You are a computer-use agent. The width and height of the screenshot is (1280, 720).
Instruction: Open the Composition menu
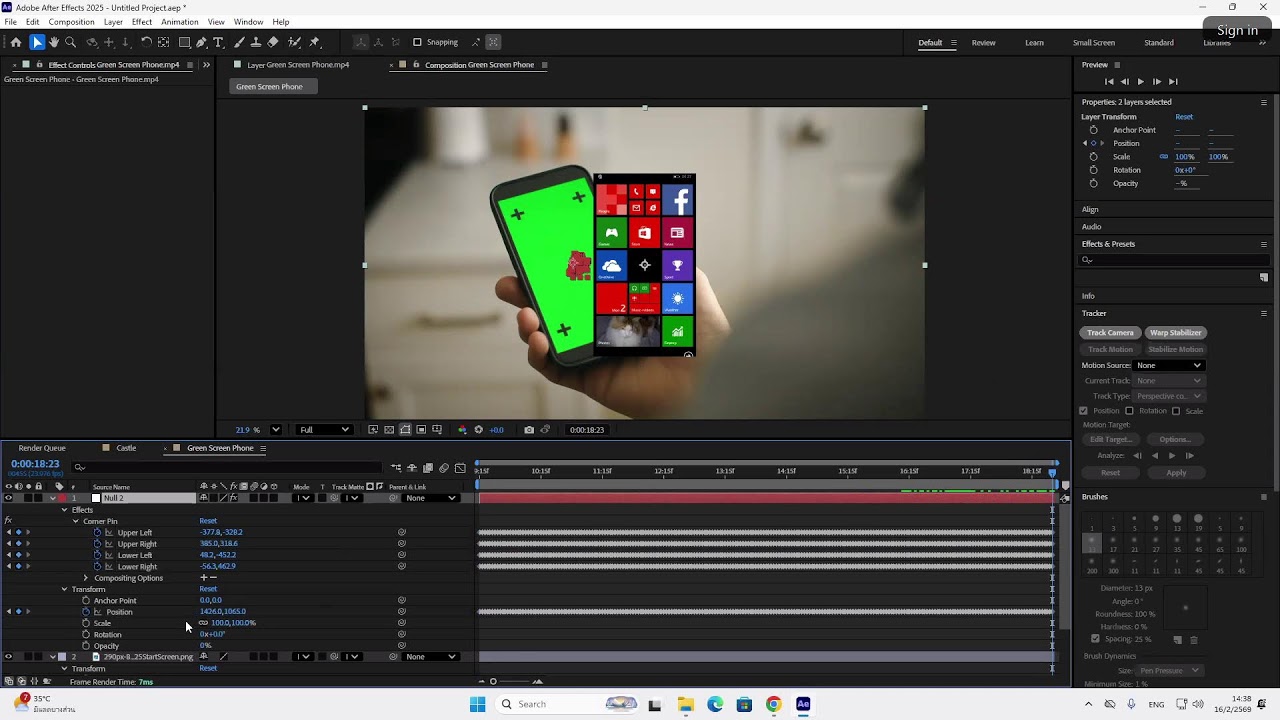[71, 22]
